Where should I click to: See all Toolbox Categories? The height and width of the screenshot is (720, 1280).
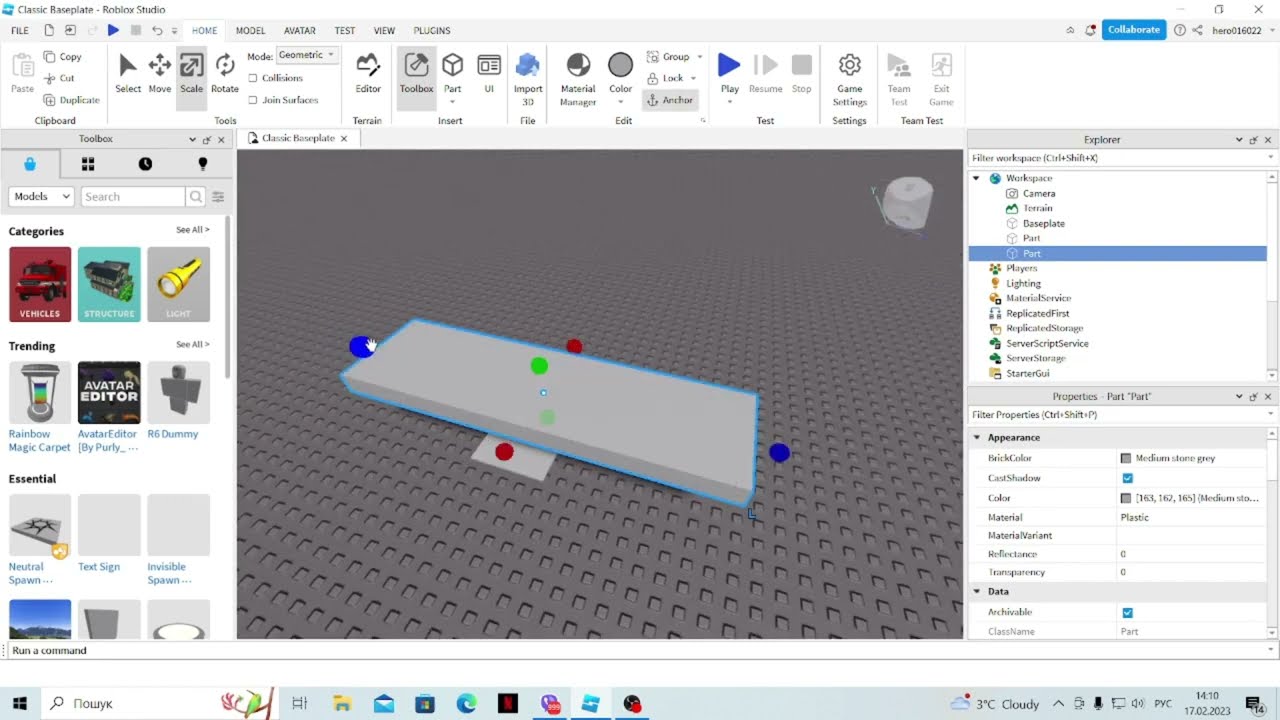click(192, 230)
